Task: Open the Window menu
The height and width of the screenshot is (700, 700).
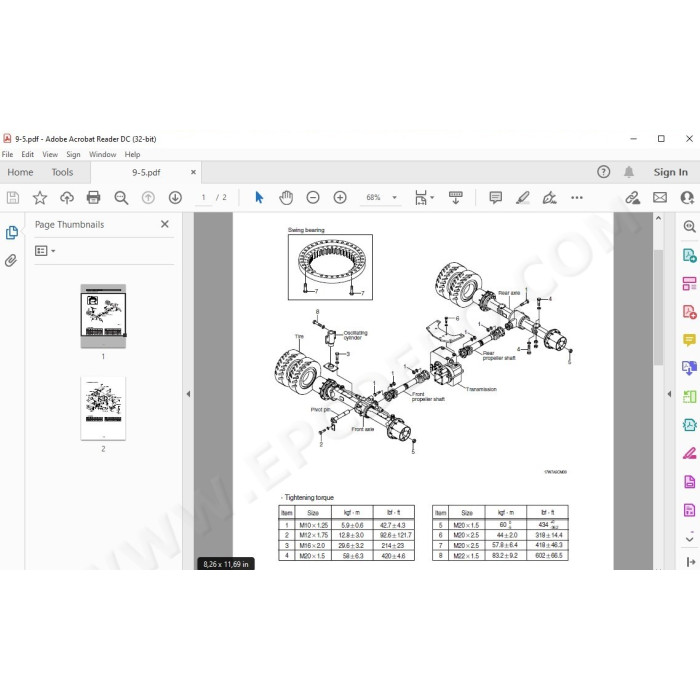Action: pyautogui.click(x=103, y=154)
